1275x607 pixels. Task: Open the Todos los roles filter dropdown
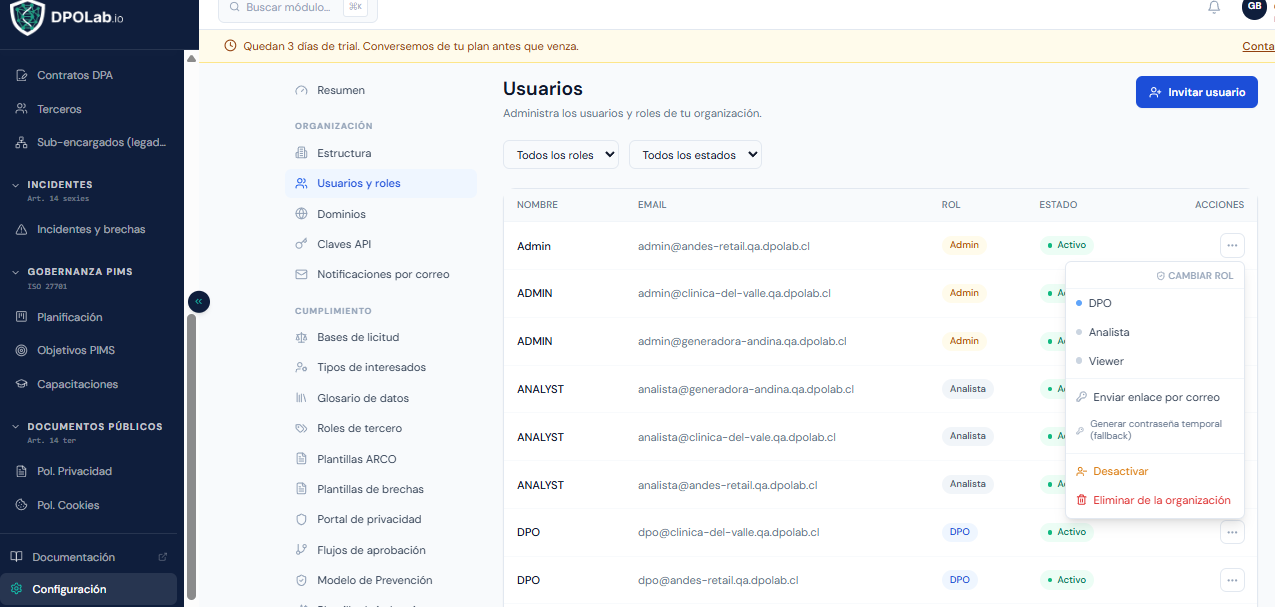pos(561,155)
